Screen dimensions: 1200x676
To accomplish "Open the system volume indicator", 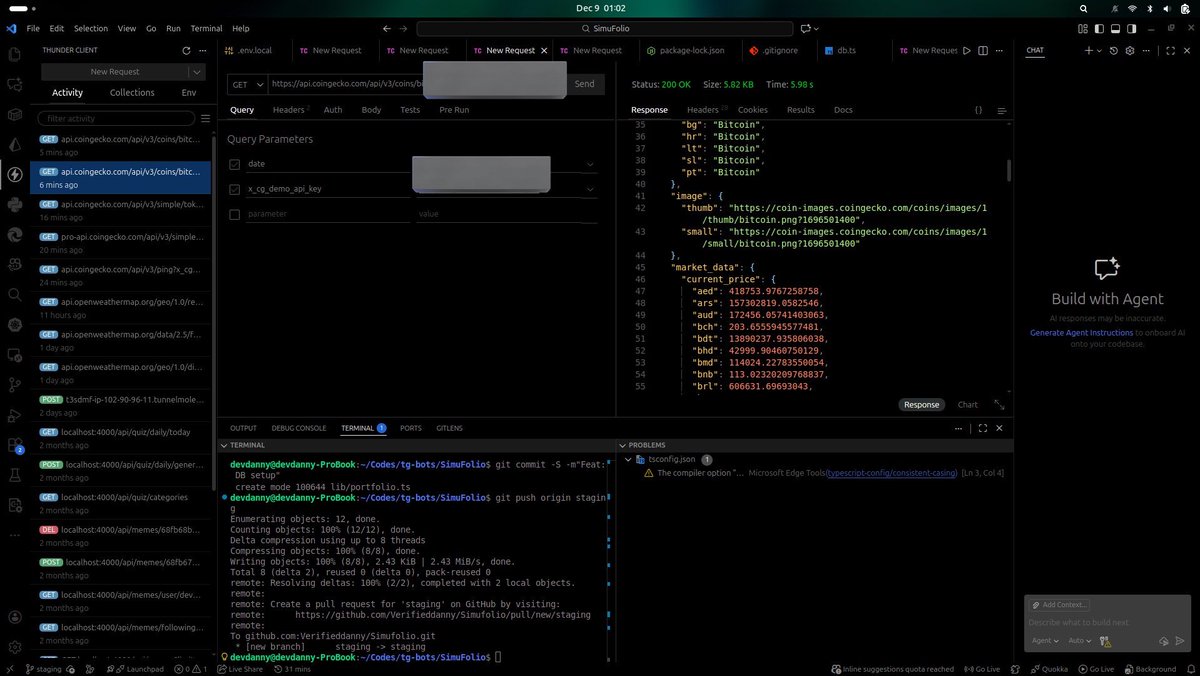I will (x=1165, y=7).
